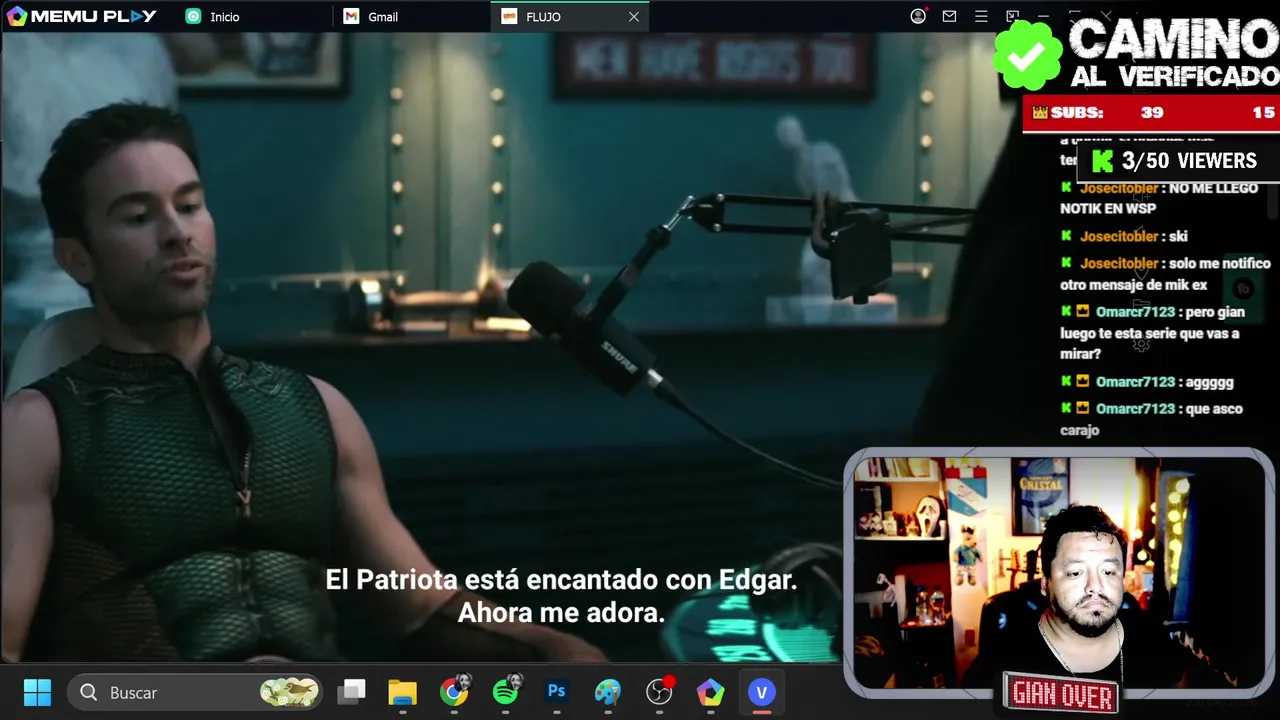This screenshot has height=720, width=1280.
Task: Open Task View from the taskbar
Action: pyautogui.click(x=351, y=692)
